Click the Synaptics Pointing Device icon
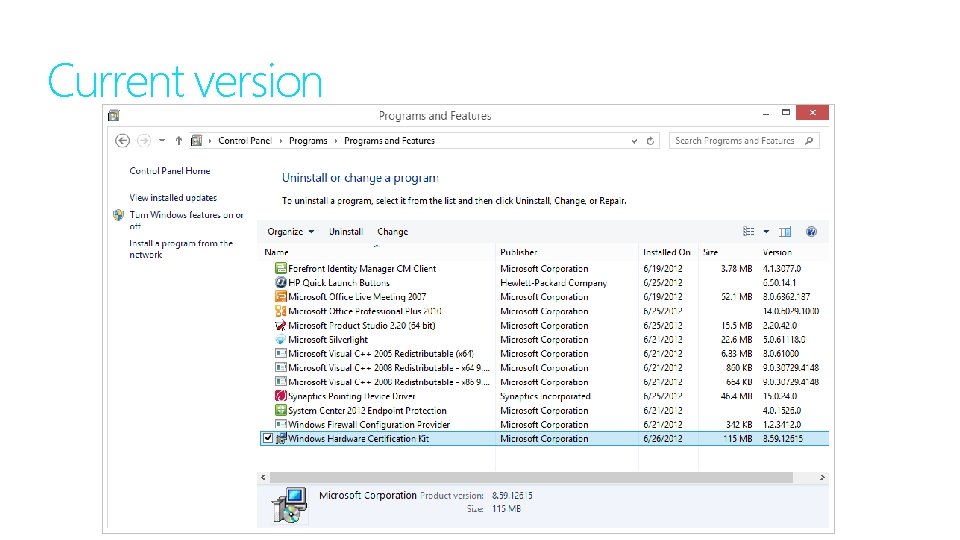The width and height of the screenshot is (960, 540). point(280,396)
